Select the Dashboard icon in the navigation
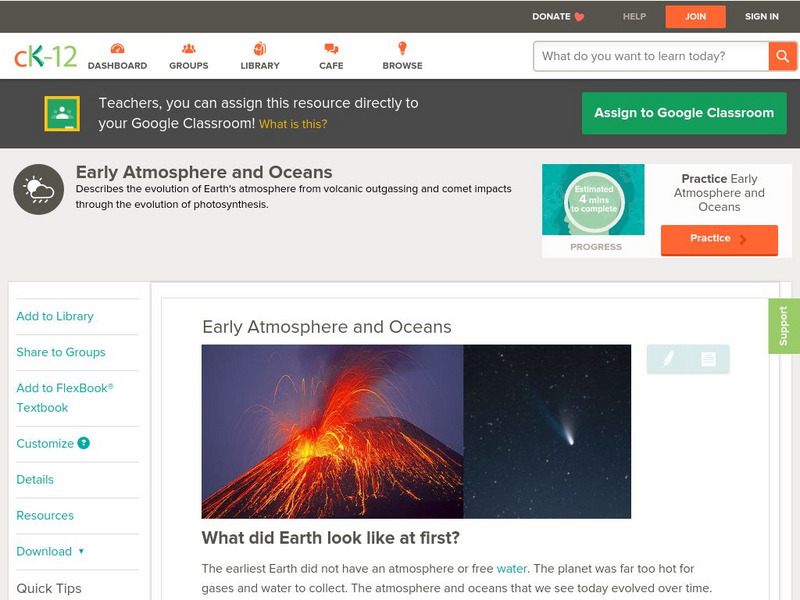This screenshot has width=800, height=600. (120, 47)
